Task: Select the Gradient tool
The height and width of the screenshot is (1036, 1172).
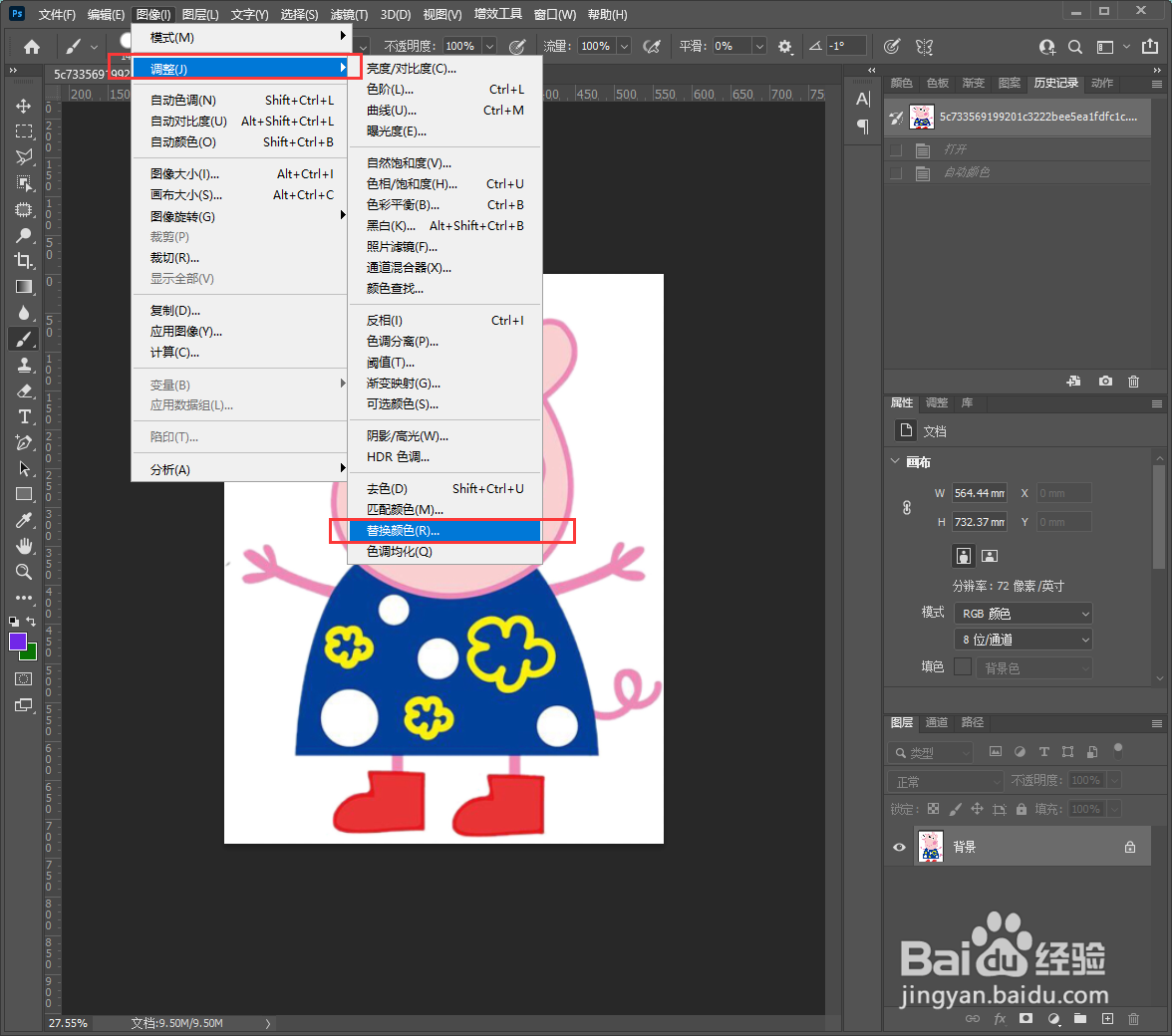Action: [x=24, y=287]
